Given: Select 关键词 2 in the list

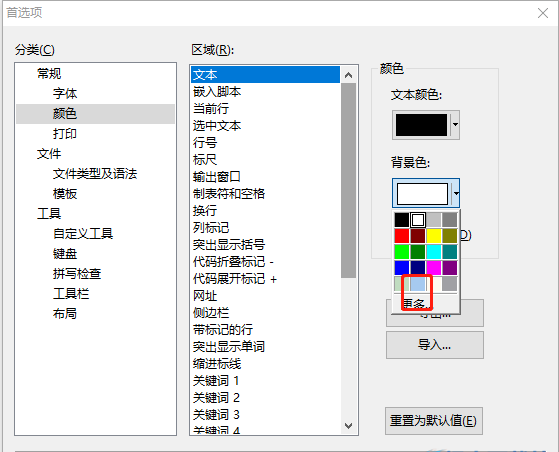Looking at the screenshot, I should tap(265, 398).
